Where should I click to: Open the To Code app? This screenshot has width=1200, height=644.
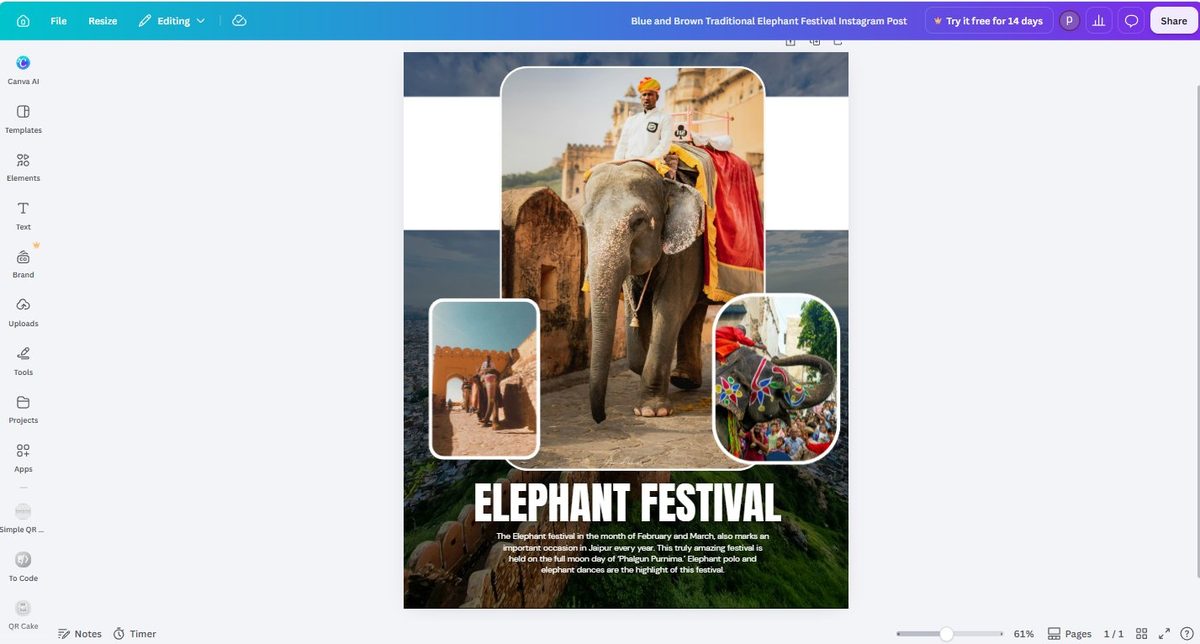23,566
